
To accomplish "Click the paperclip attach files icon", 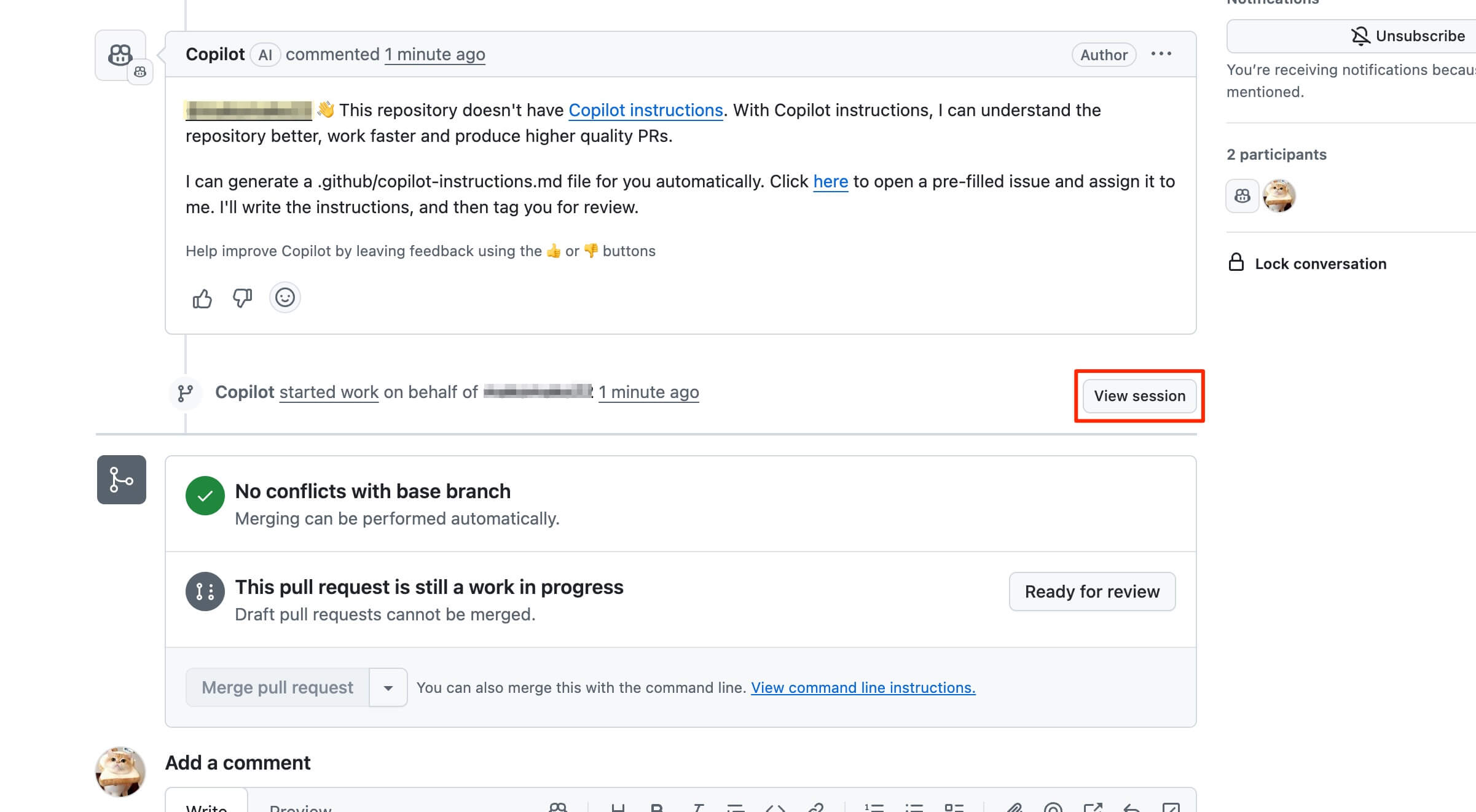I will click(x=1013, y=808).
